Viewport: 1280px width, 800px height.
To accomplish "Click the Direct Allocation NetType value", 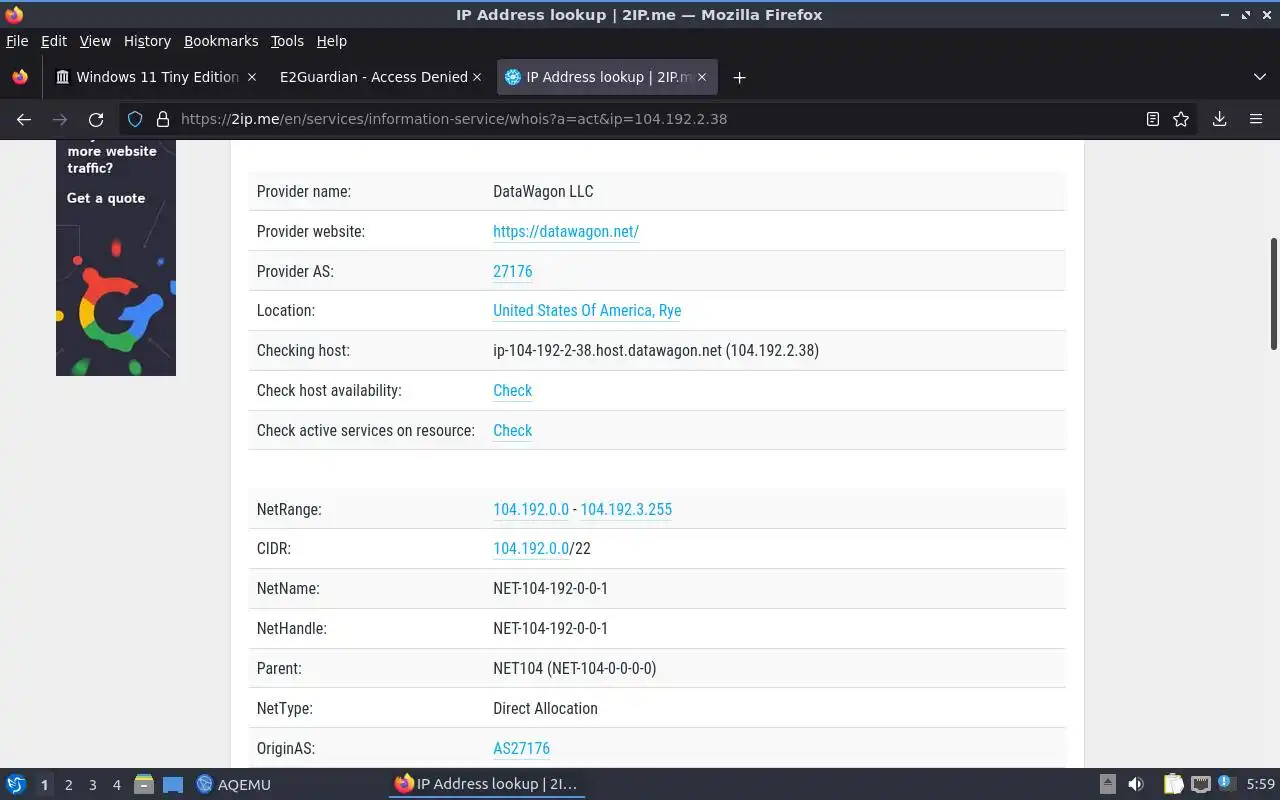I will pyautogui.click(x=545, y=709).
